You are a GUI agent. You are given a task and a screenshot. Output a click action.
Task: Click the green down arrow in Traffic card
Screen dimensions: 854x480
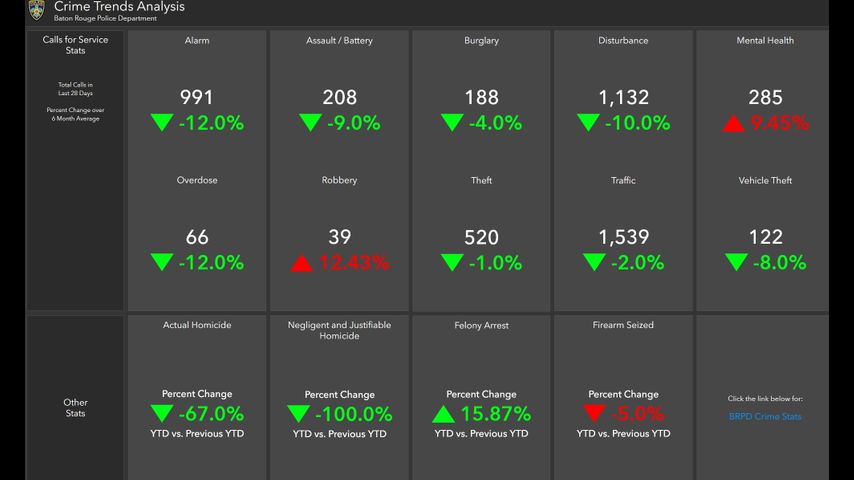(x=594, y=263)
